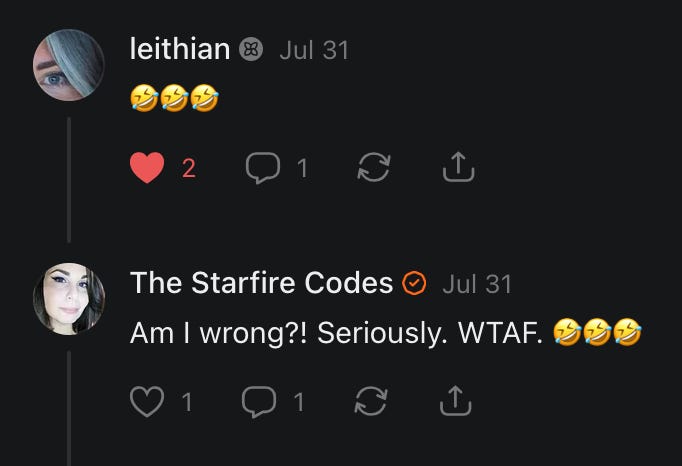682x466 pixels.
Task: Share The Starfire Codes' reply
Action: point(455,401)
